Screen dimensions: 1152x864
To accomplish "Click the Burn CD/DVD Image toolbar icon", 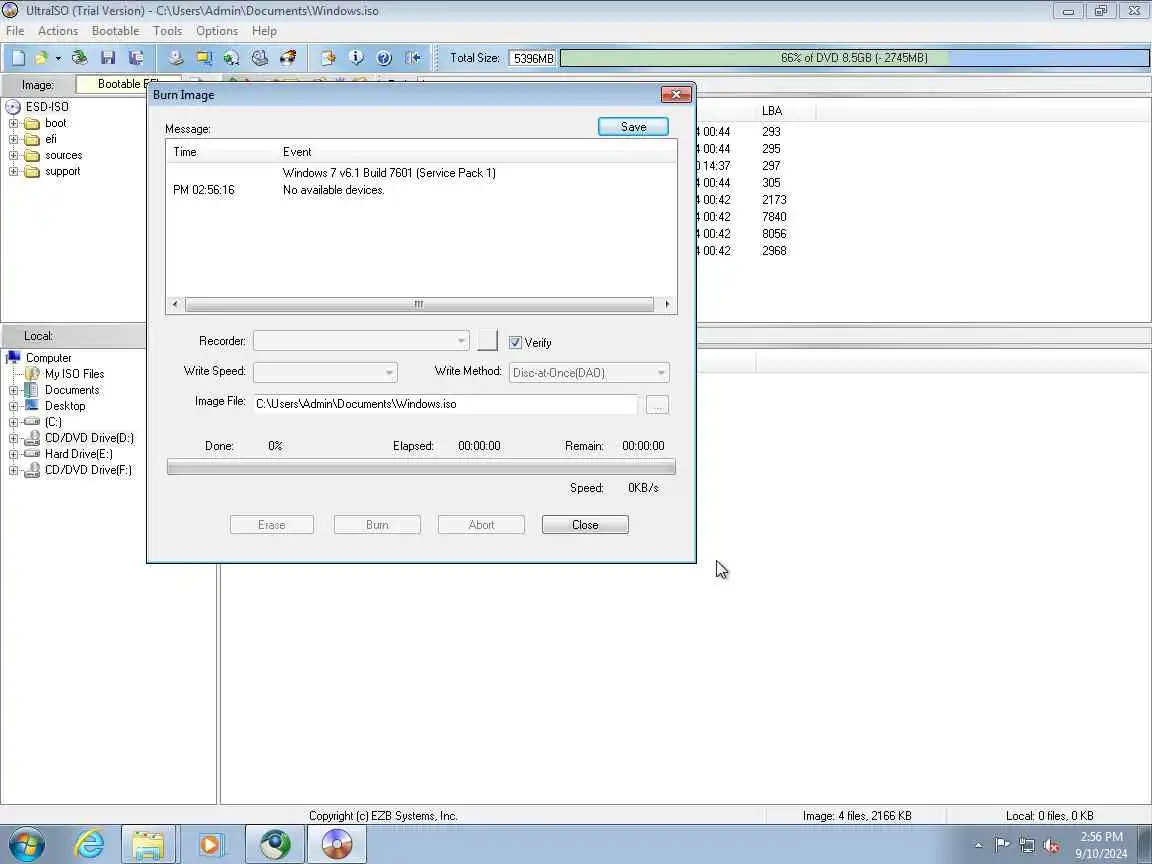I will (288, 58).
